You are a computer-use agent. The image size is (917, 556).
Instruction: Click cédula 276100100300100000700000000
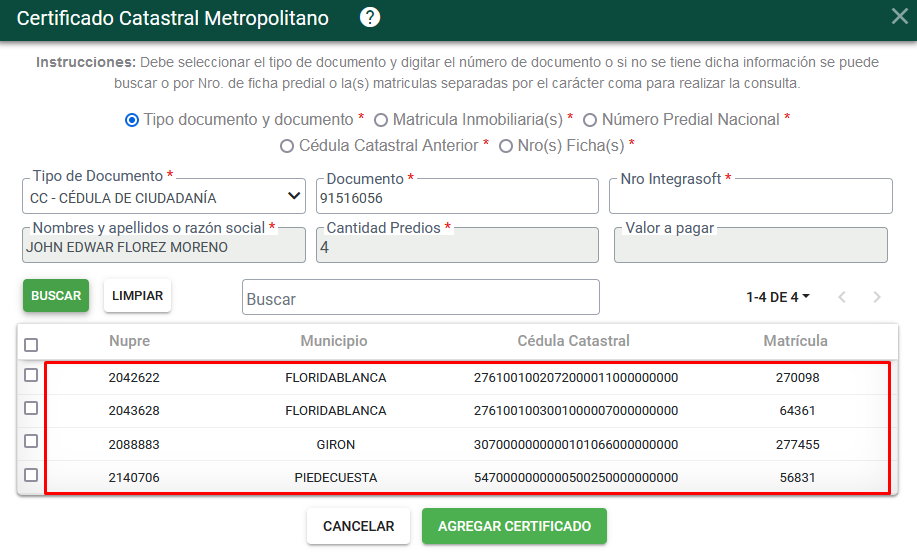(x=576, y=410)
